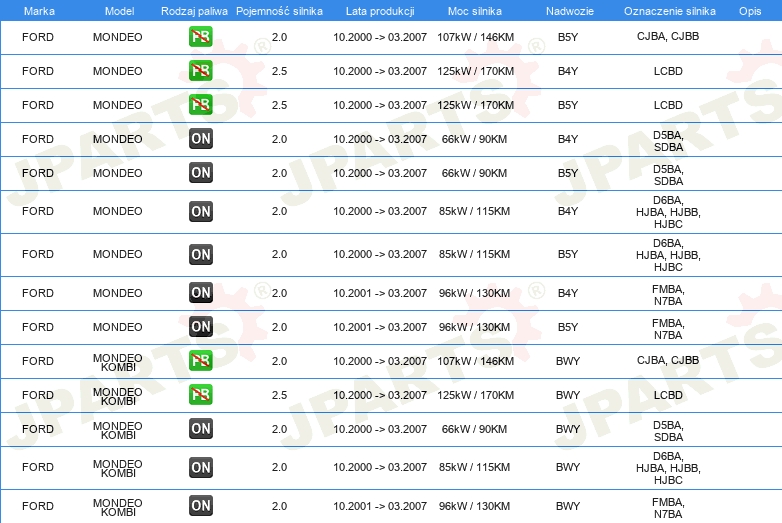Screen dimensions: 782x523
Task: Click the 107kW / 146KM power cell in the B5Y row
Action: click(x=475, y=37)
